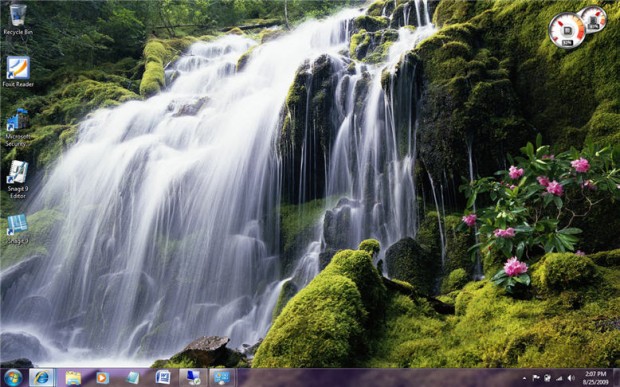The height and width of the screenshot is (387, 620).
Task: Open Action Center flag icon
Action: 536,378
